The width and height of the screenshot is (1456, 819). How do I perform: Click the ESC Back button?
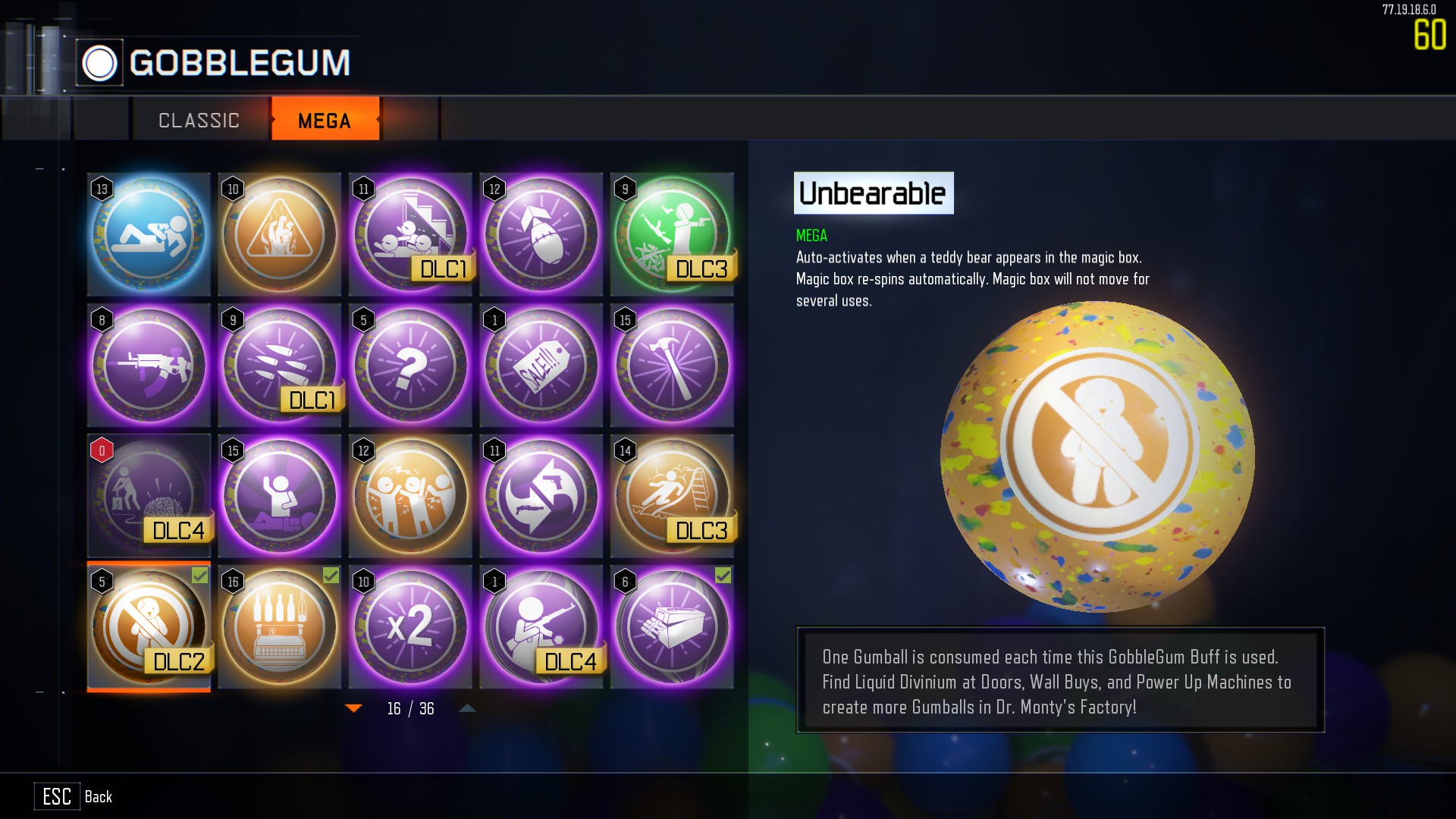[x=74, y=796]
